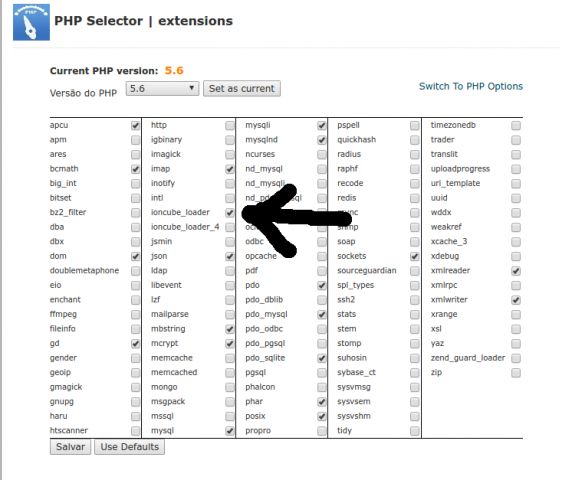Click the PHP Selector logo icon
Screen dimensions: 572x480
tap(31, 22)
